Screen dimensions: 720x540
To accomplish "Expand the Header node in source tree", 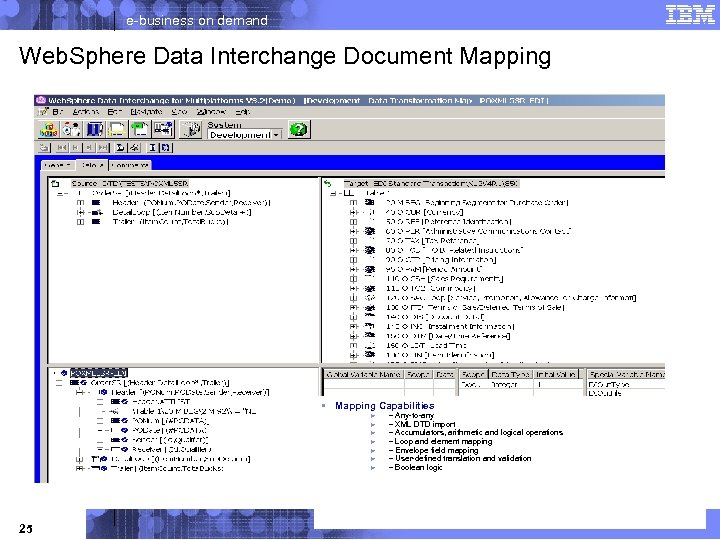I will pos(80,202).
